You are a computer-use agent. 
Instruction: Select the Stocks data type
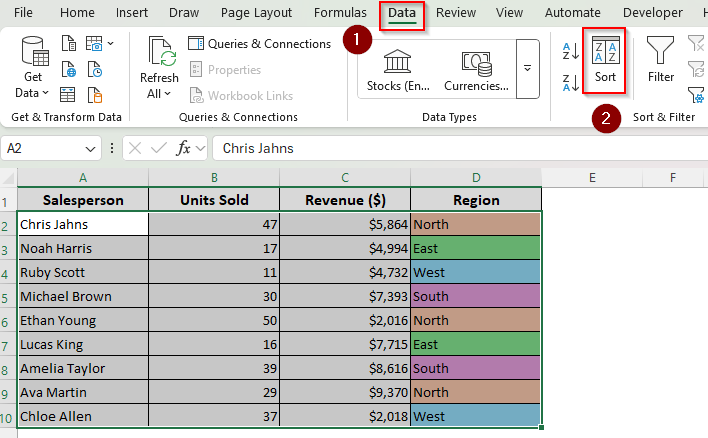[398, 70]
